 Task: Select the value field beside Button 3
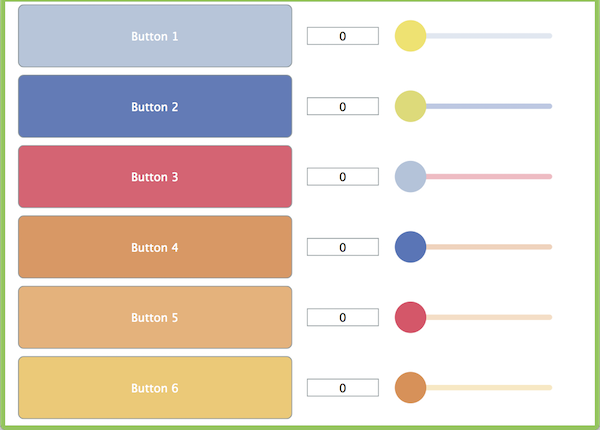pyautogui.click(x=342, y=177)
